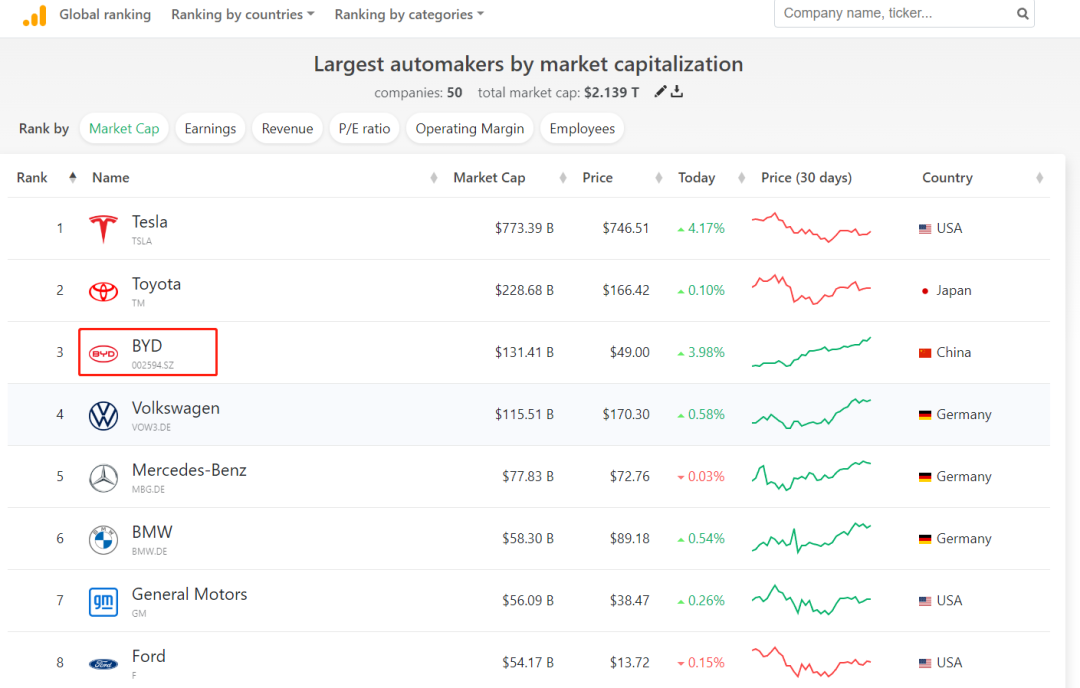
Task: Expand the Ranking by countries dropdown
Action: pos(242,14)
